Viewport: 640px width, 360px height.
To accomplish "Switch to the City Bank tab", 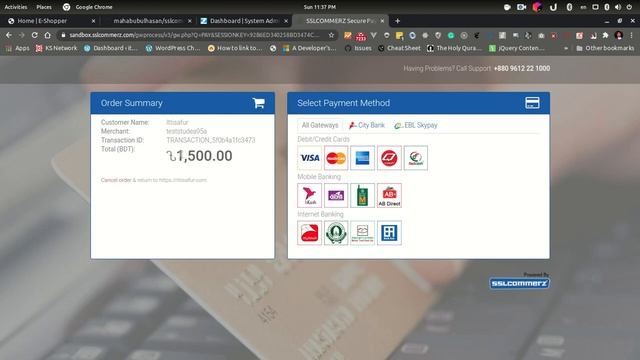I will point(367,125).
